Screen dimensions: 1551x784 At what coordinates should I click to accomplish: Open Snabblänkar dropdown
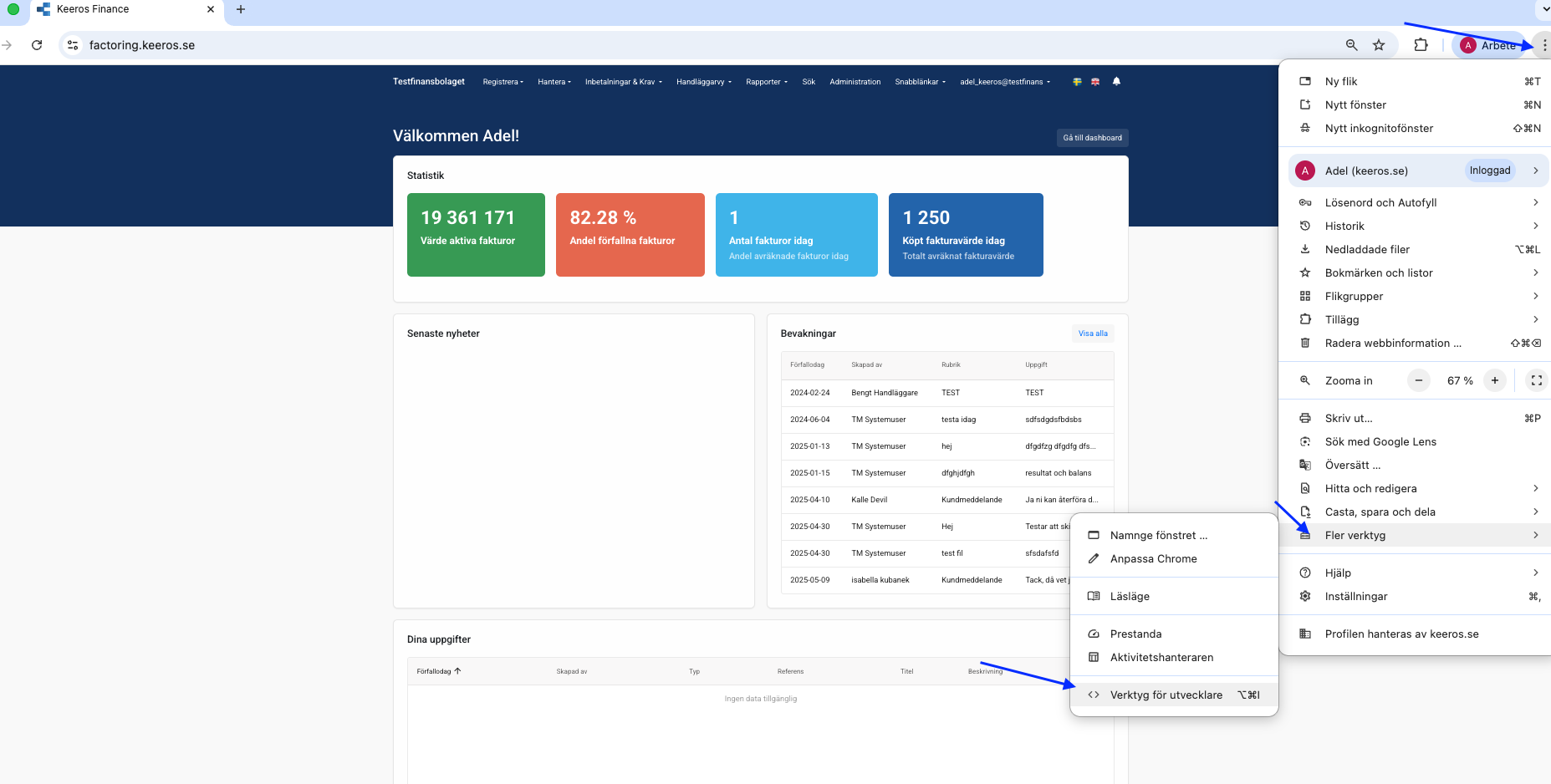coord(920,82)
